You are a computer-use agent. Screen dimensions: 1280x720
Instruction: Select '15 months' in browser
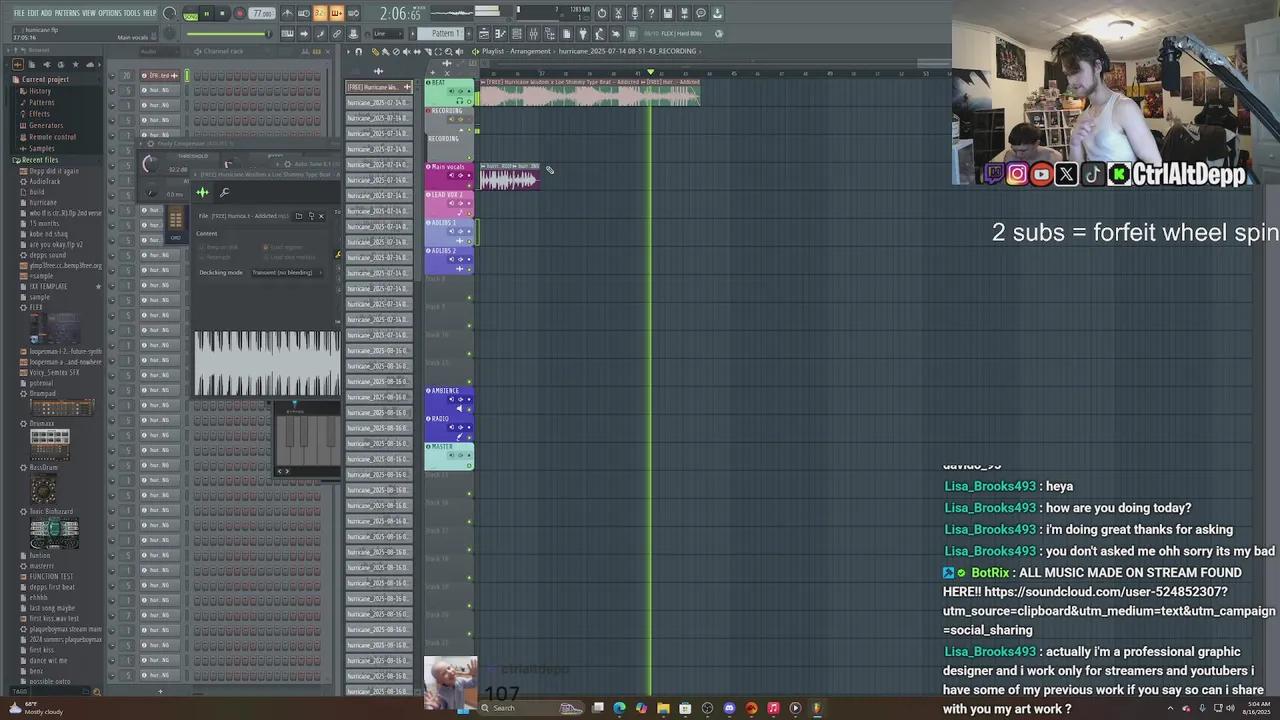pyautogui.click(x=43, y=223)
